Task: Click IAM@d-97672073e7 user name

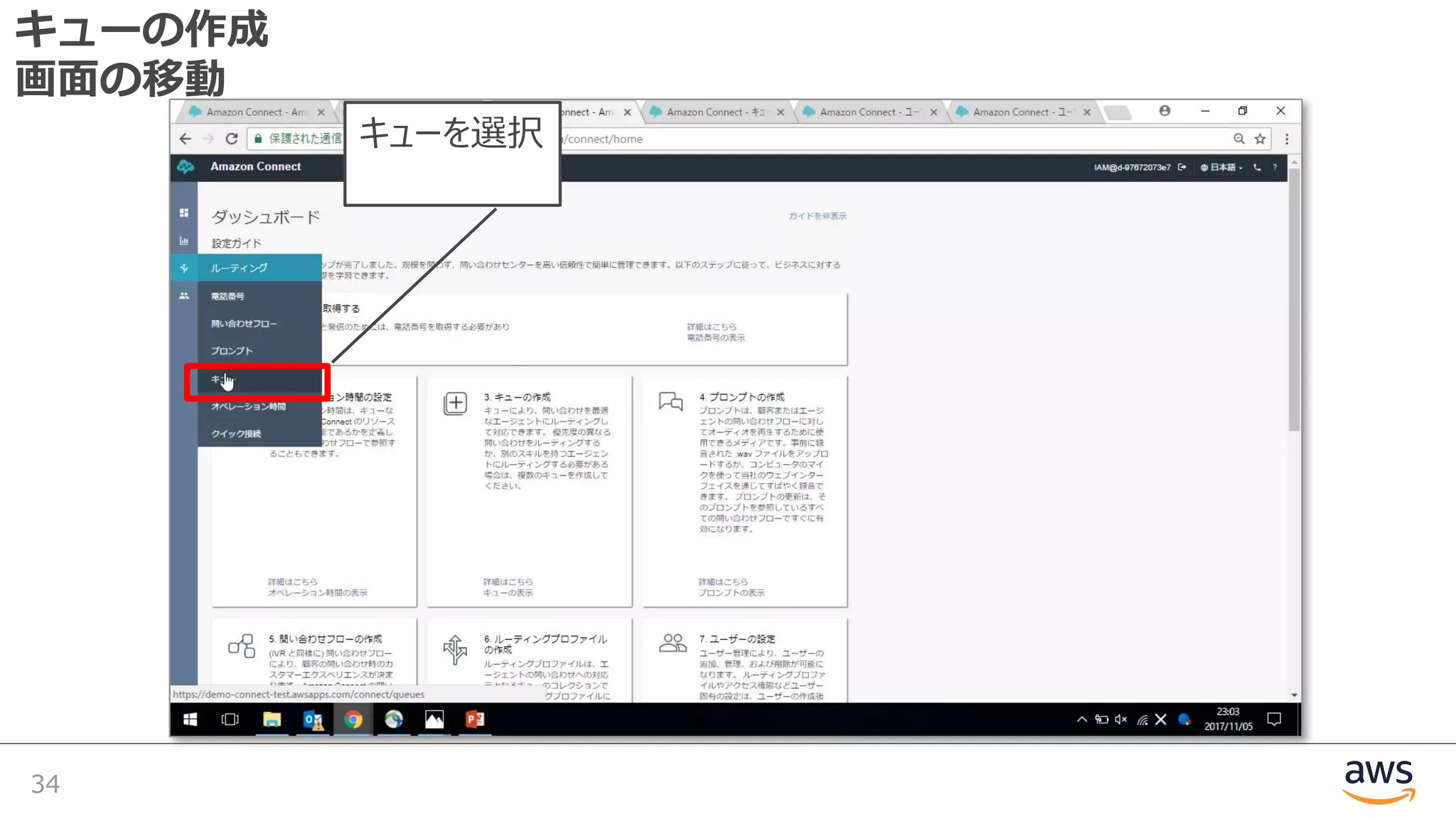Action: coord(1132,167)
